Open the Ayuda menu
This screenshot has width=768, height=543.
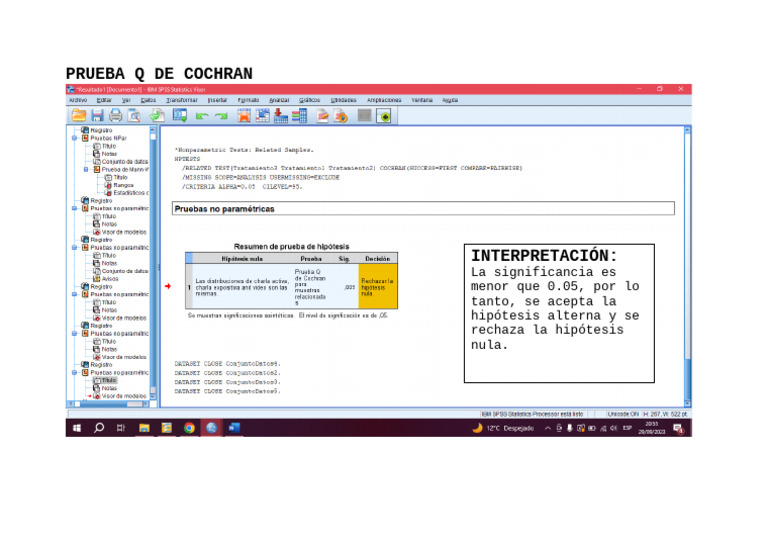450,100
